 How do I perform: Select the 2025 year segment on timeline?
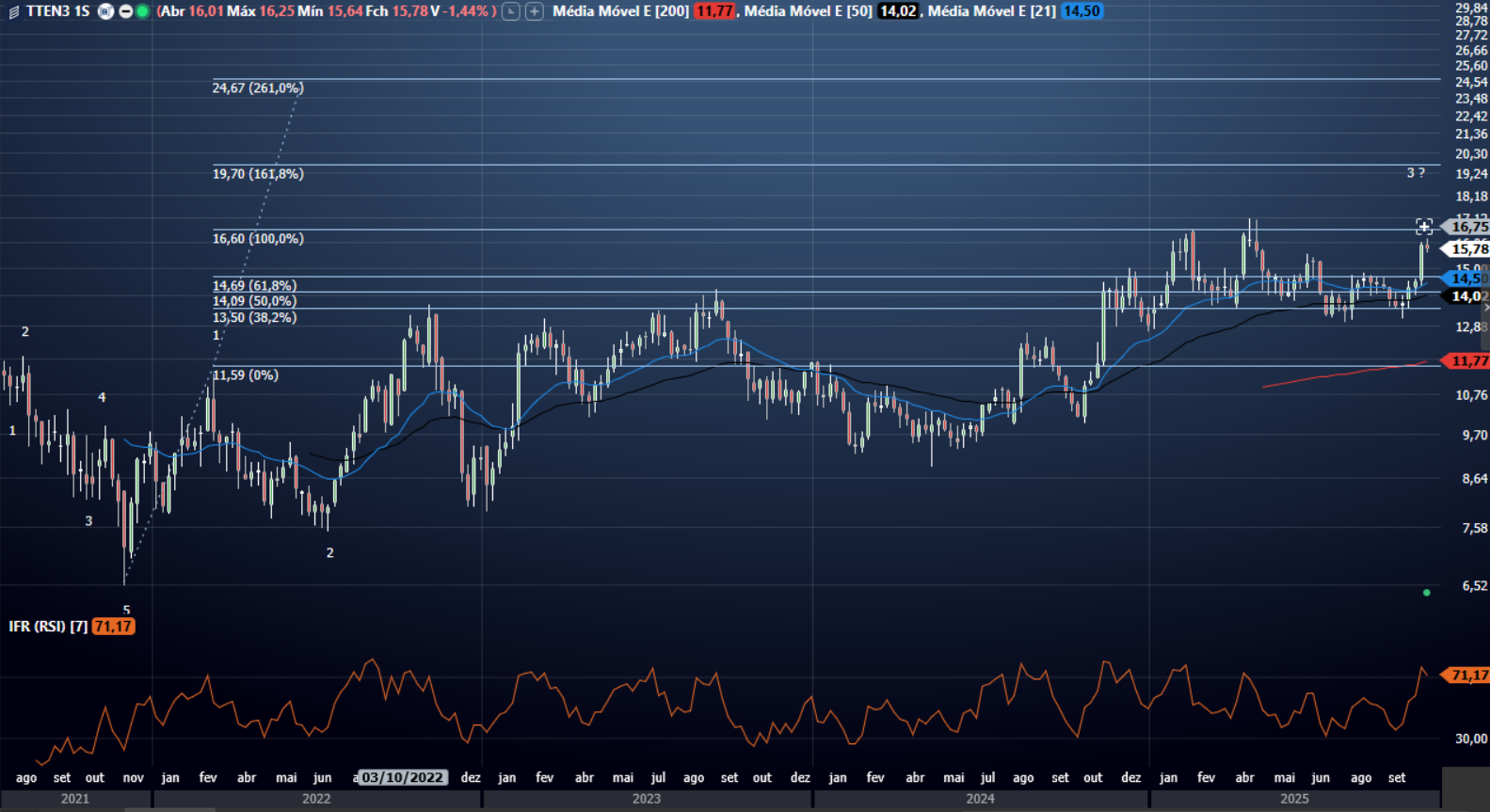[x=1294, y=799]
